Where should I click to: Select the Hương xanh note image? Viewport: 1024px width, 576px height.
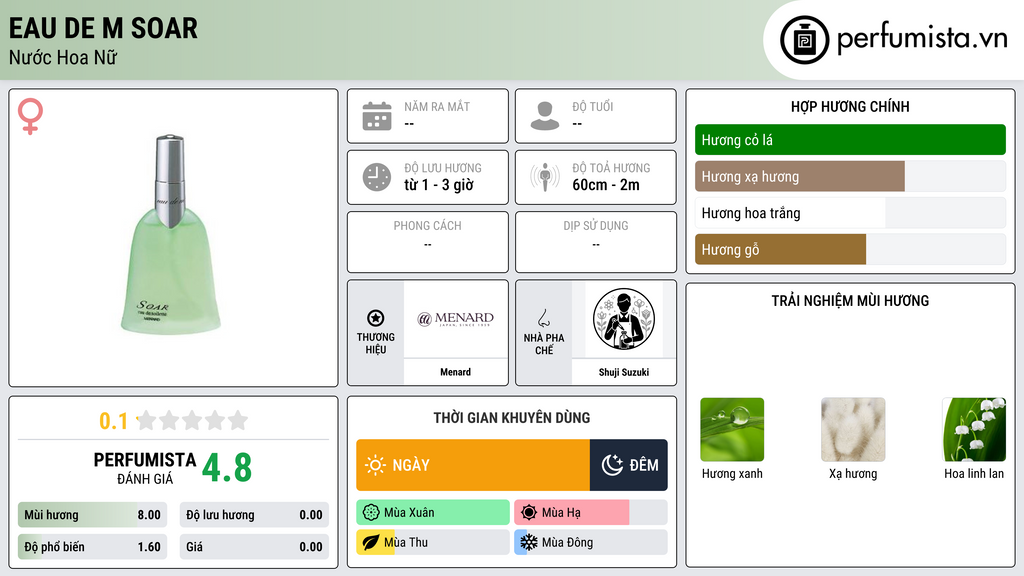[x=732, y=430]
